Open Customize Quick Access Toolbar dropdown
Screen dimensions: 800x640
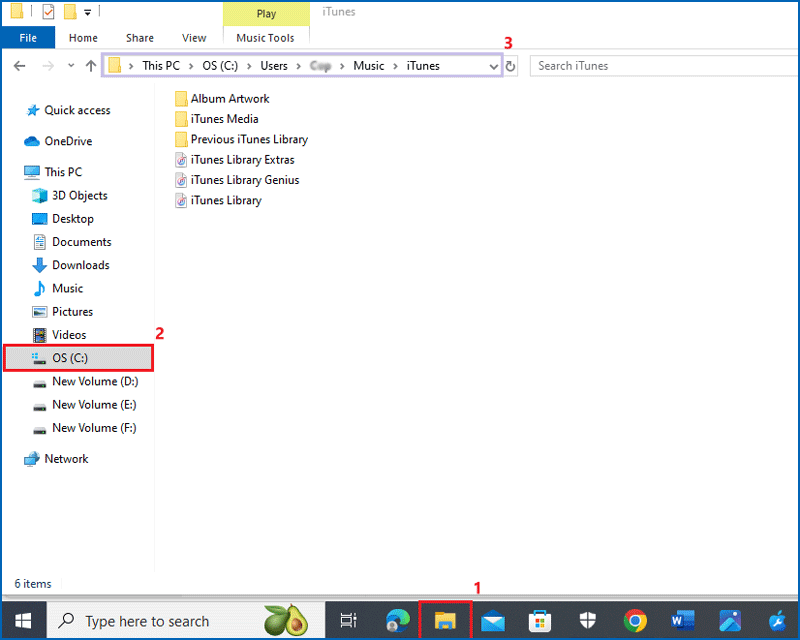pyautogui.click(x=88, y=12)
